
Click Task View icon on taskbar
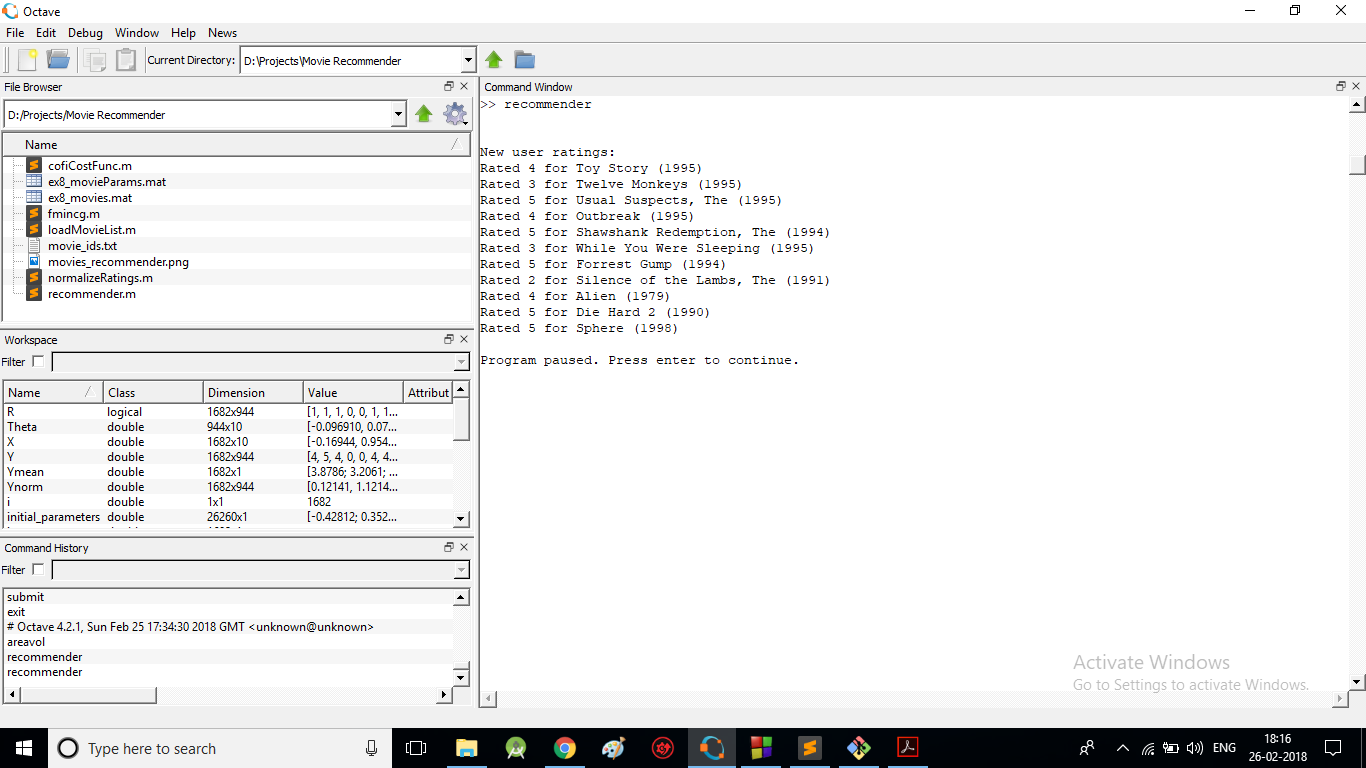(x=416, y=748)
